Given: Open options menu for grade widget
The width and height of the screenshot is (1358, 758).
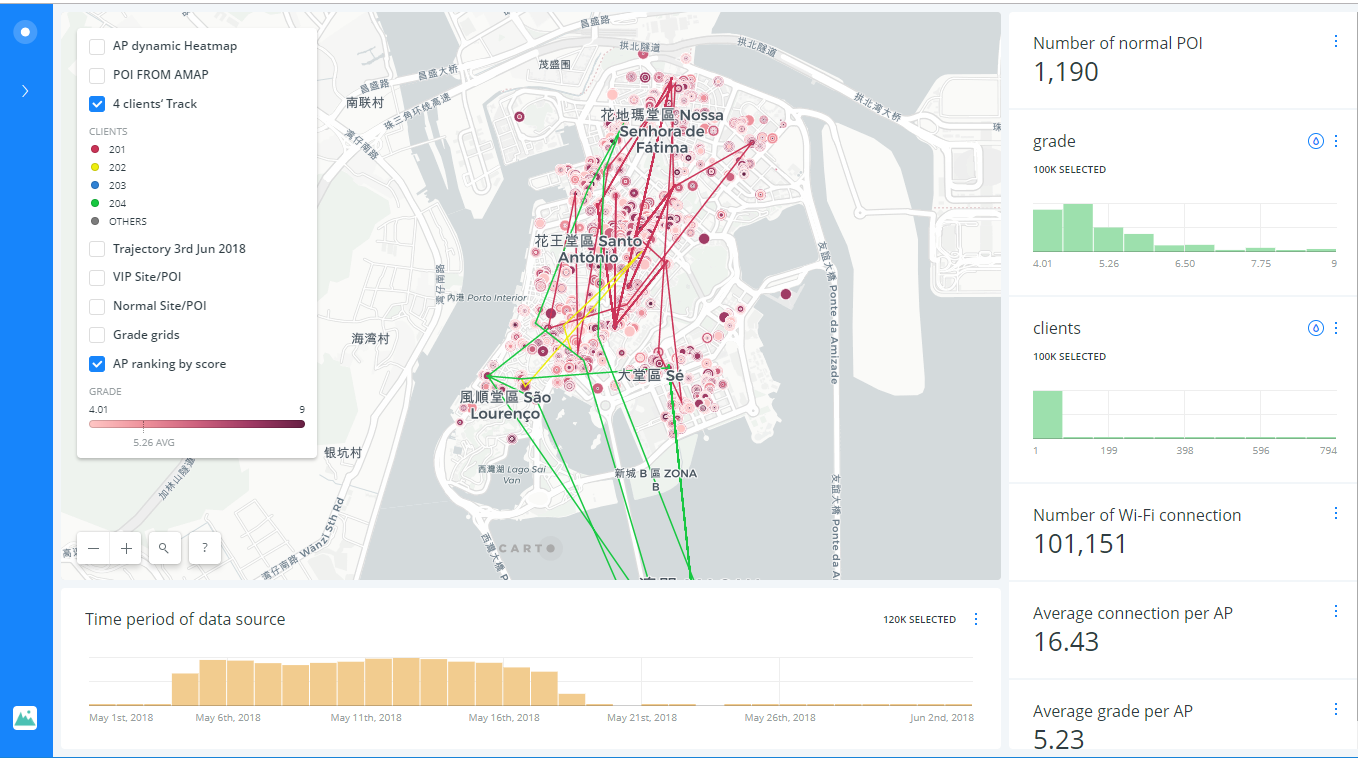Looking at the screenshot, I should (1336, 141).
